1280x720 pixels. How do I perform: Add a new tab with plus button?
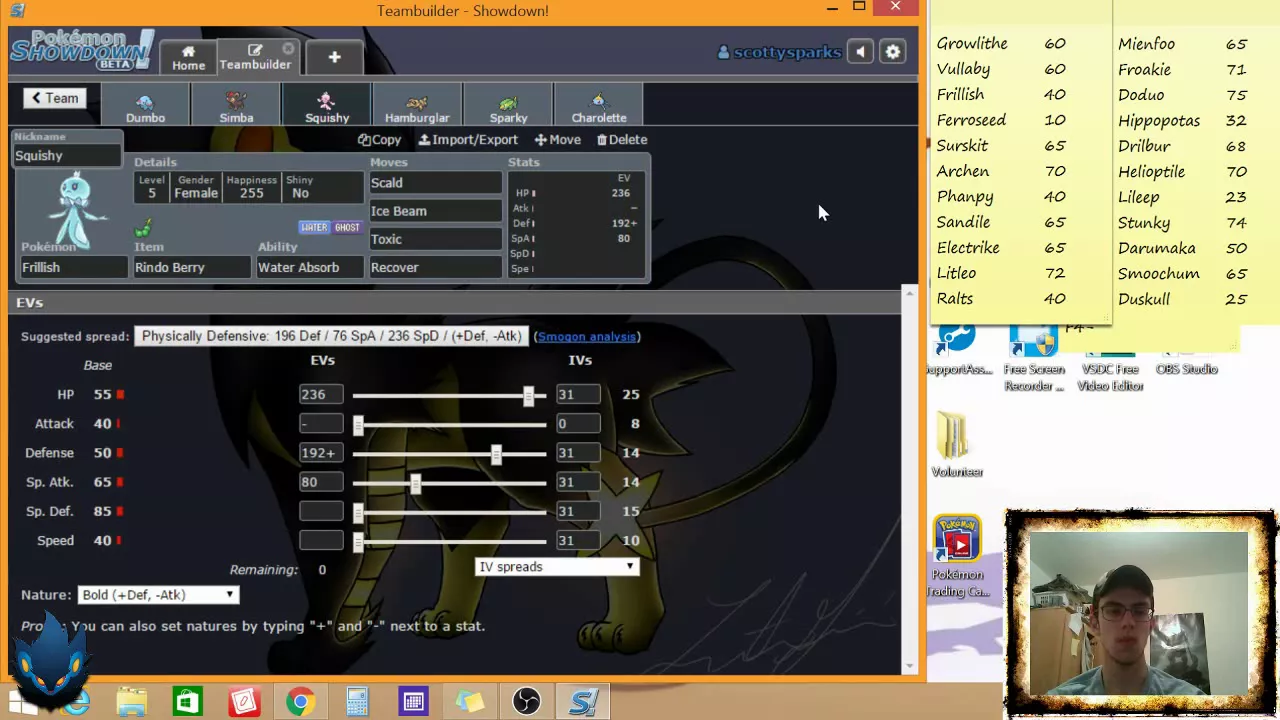[x=334, y=58]
